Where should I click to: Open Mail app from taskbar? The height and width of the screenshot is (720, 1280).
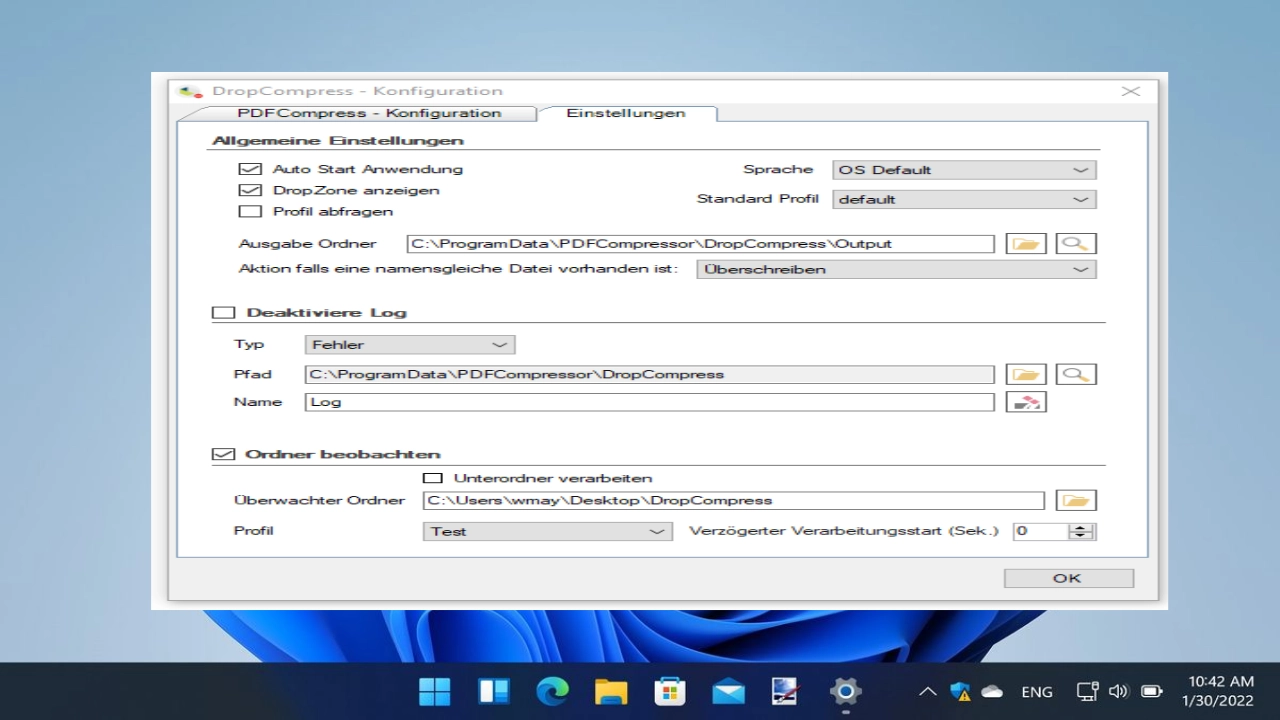(x=728, y=691)
